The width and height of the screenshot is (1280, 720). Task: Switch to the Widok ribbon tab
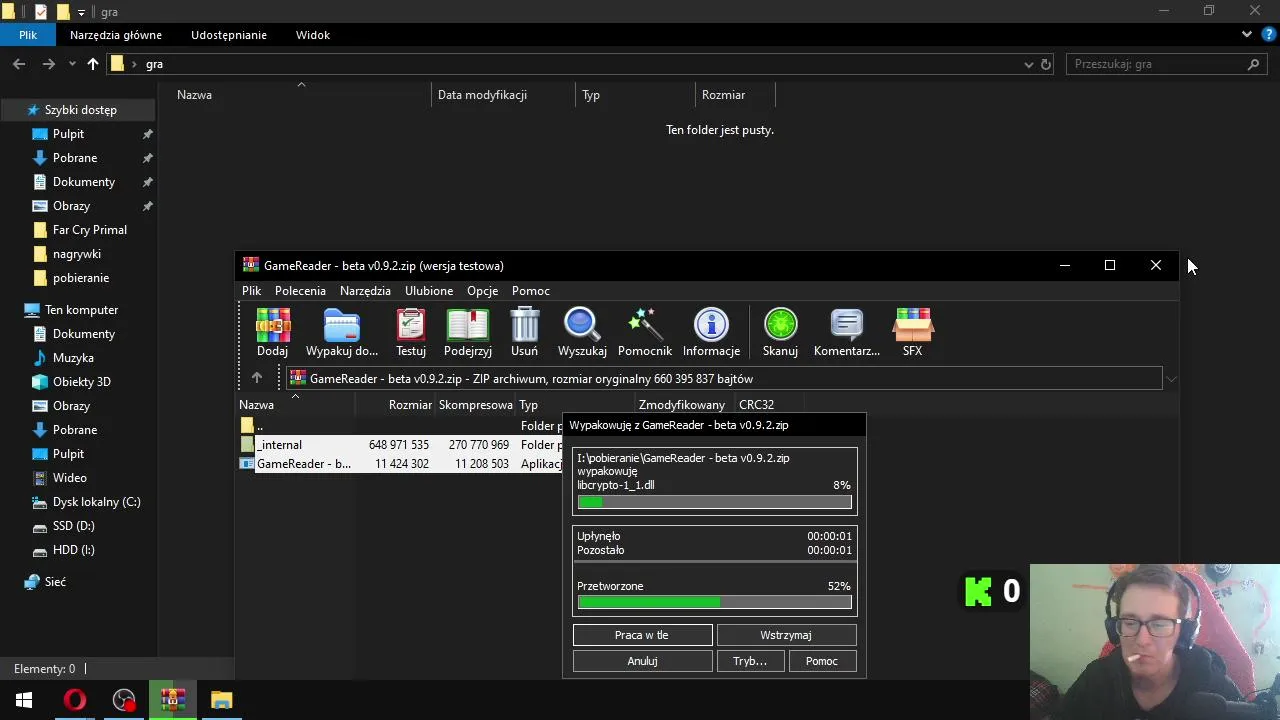313,34
